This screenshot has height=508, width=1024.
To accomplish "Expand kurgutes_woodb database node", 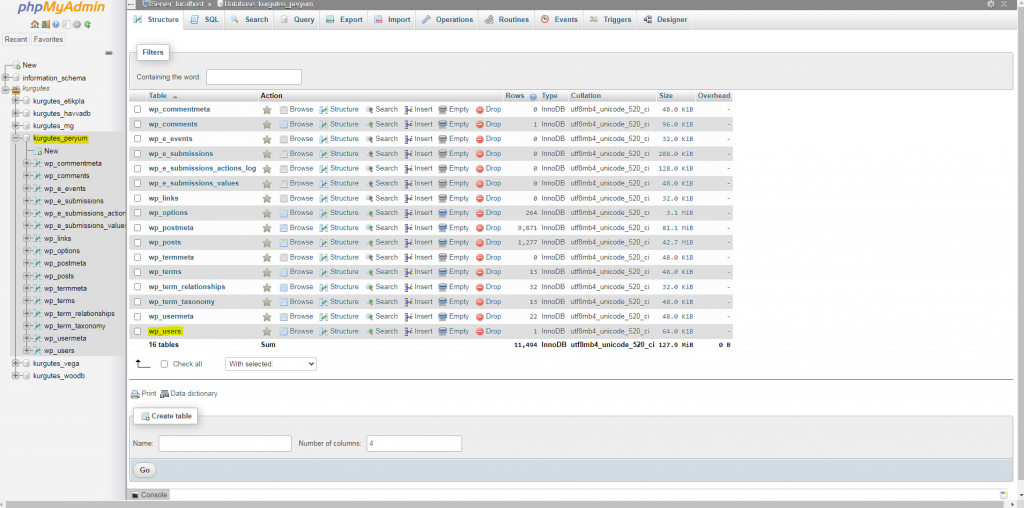I will point(16,375).
